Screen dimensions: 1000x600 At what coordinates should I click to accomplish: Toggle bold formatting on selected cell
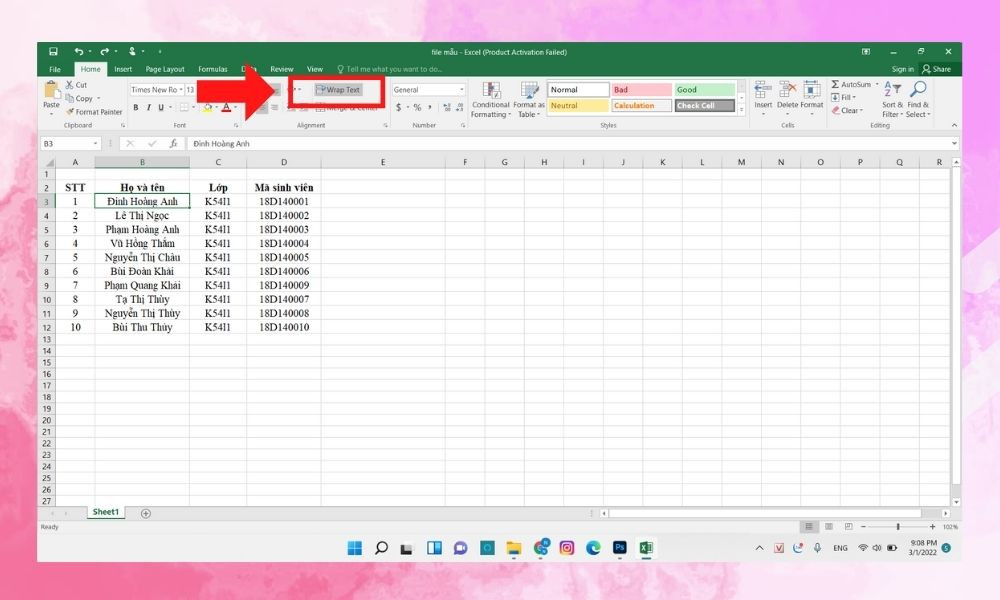136,107
